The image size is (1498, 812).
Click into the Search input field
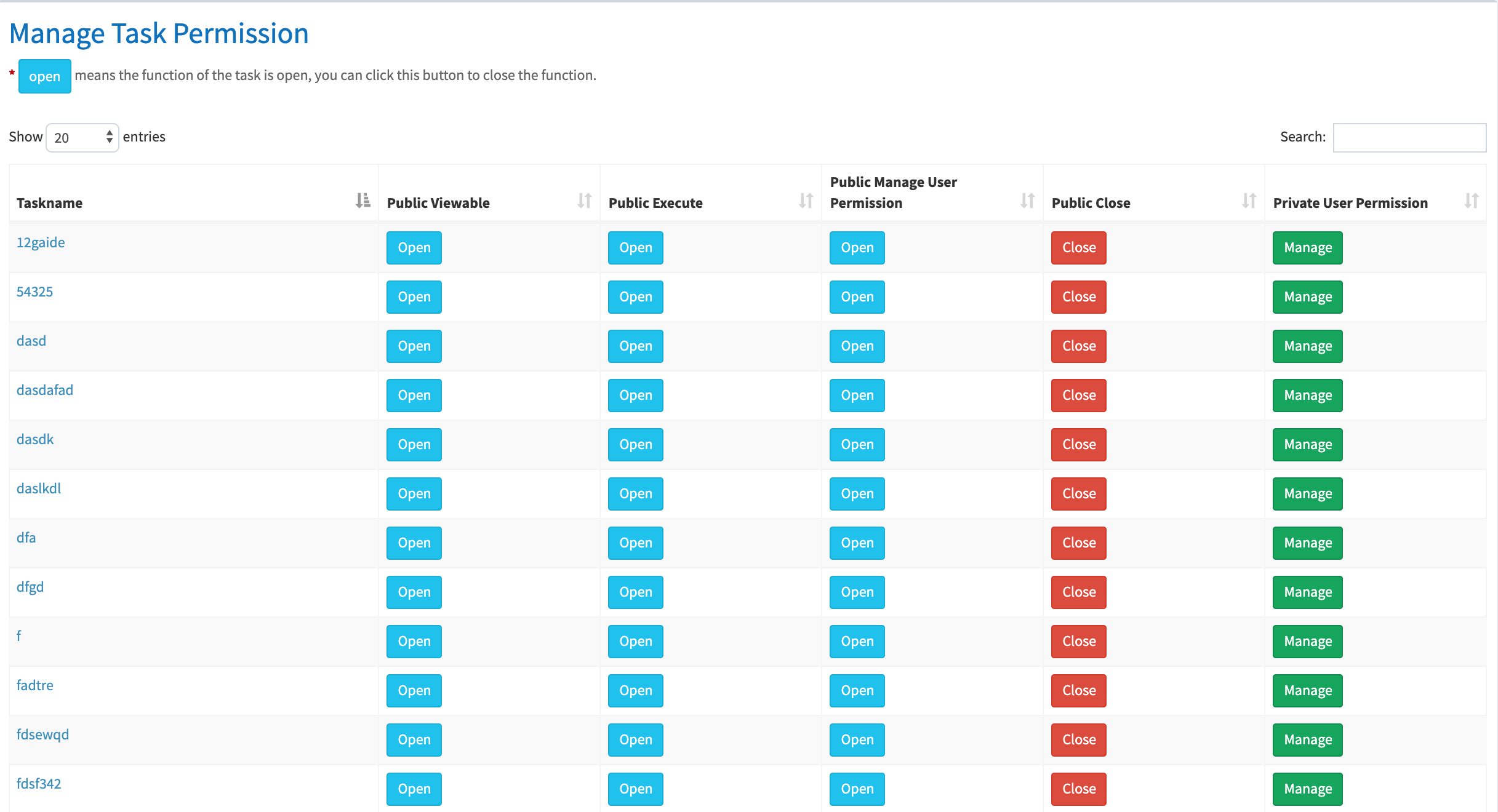coord(1409,137)
